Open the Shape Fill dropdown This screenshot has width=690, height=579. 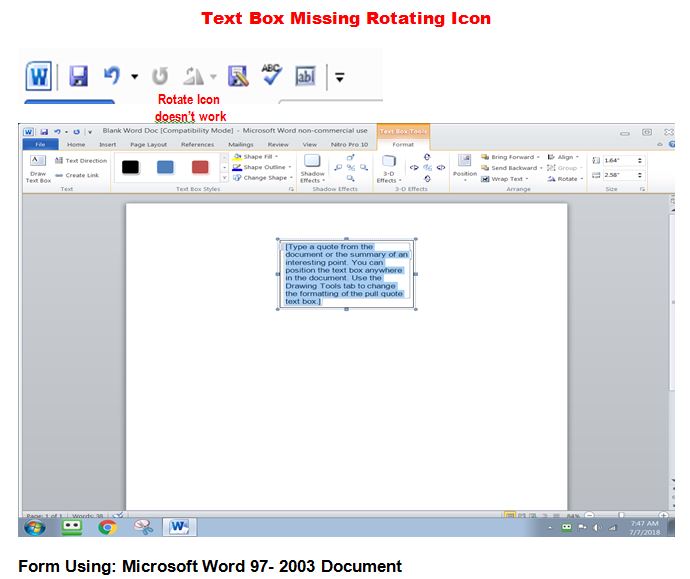(255, 157)
